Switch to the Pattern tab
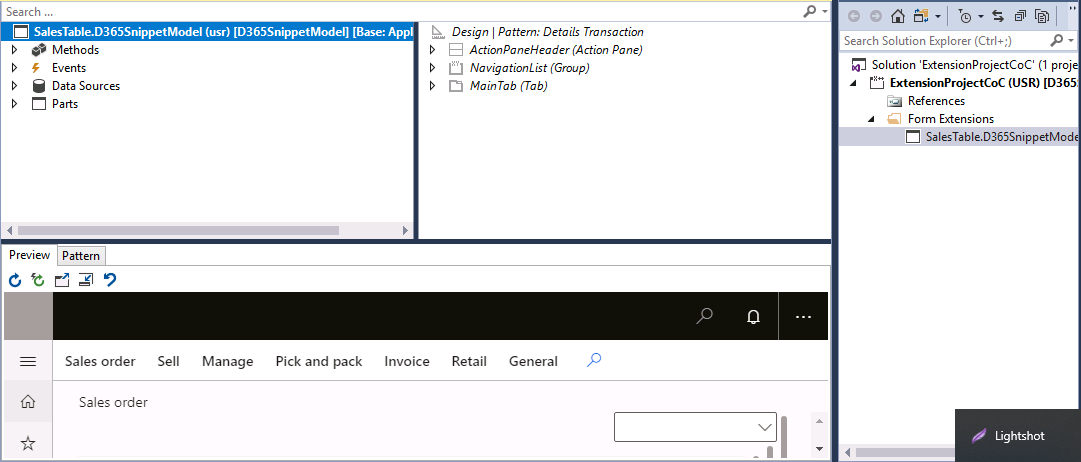The height and width of the screenshot is (462, 1081). click(x=81, y=256)
